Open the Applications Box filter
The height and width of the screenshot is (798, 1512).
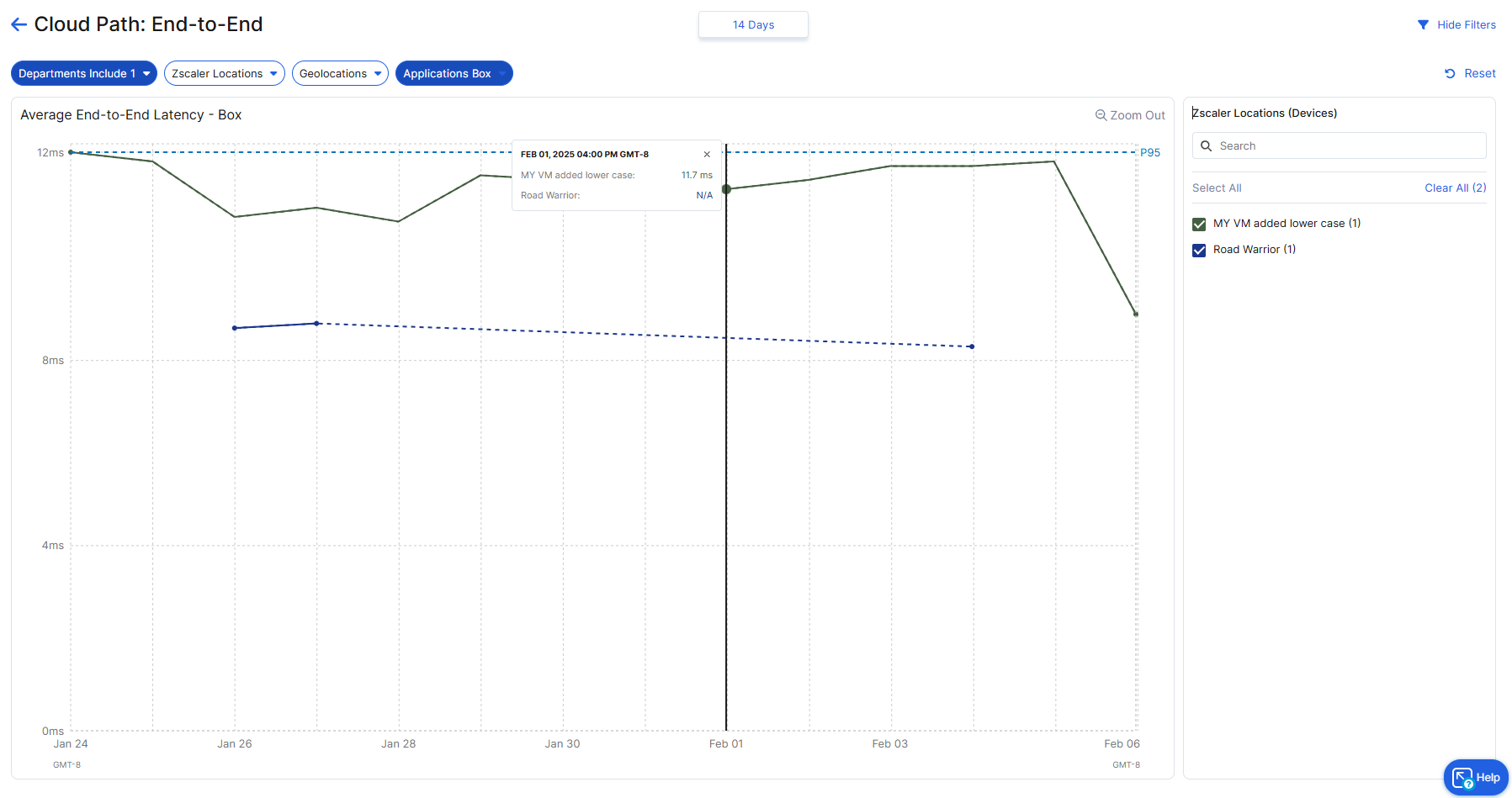[x=454, y=74]
